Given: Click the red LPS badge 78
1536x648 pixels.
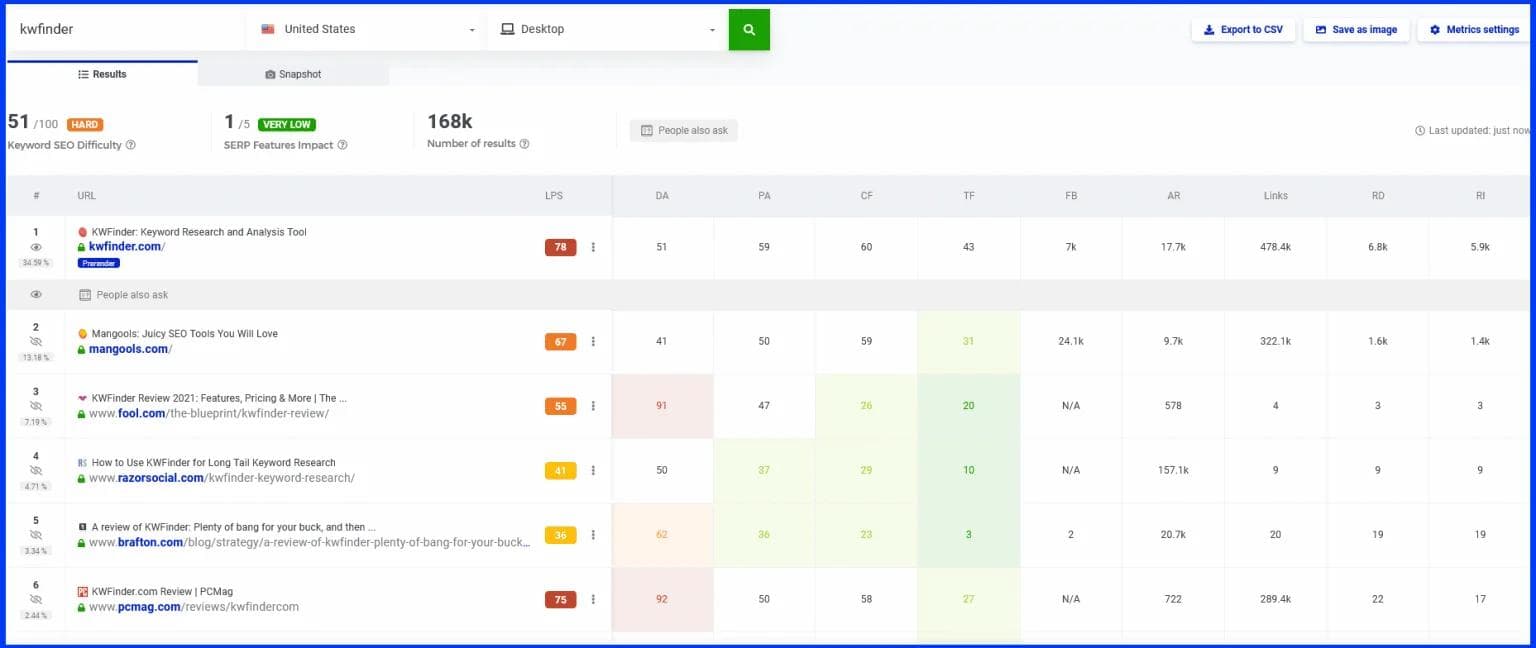Looking at the screenshot, I should click(560, 247).
